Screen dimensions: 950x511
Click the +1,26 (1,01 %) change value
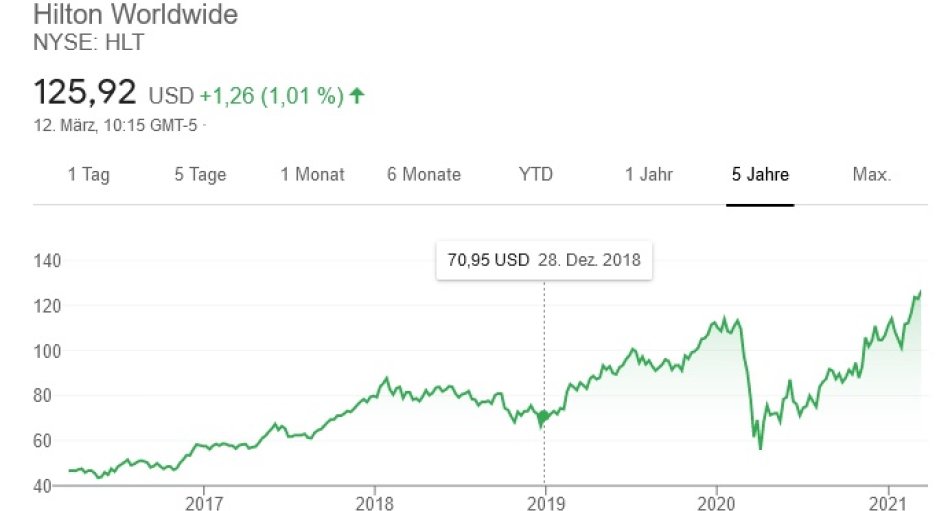(270, 96)
